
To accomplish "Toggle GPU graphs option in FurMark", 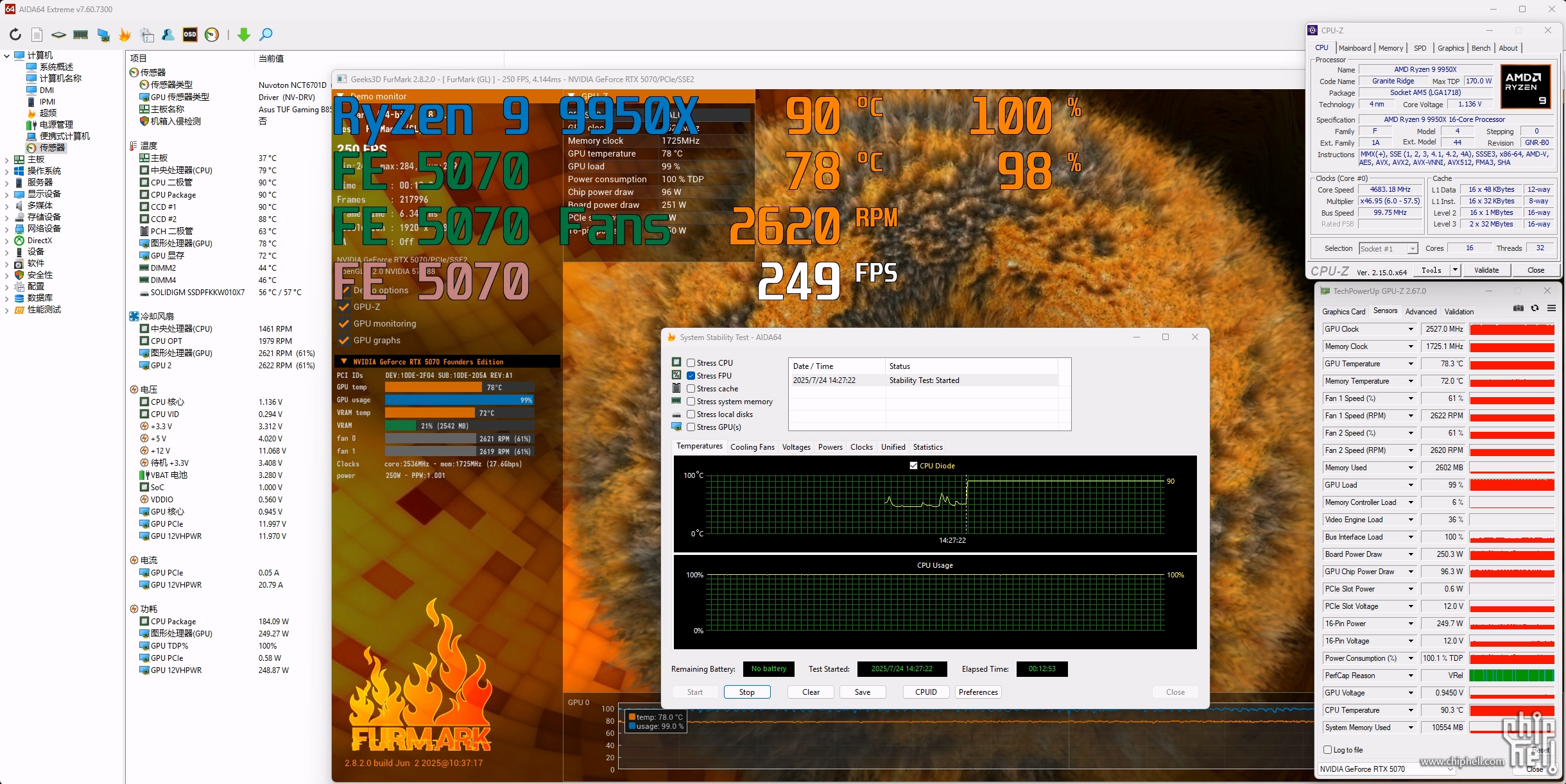I will (344, 340).
